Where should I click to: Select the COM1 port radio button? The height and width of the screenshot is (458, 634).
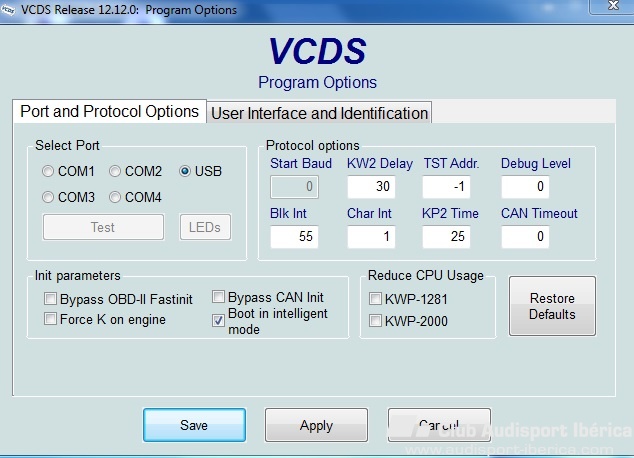click(48, 171)
